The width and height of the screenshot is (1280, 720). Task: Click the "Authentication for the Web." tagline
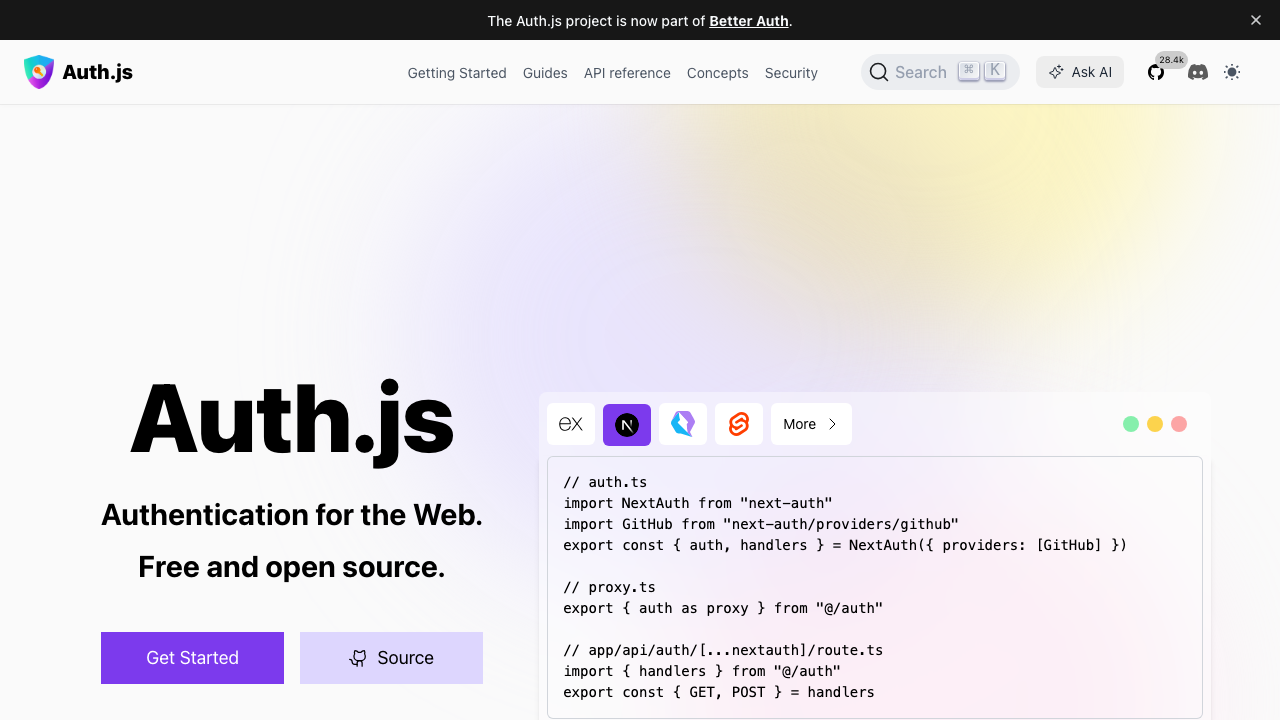tap(292, 515)
